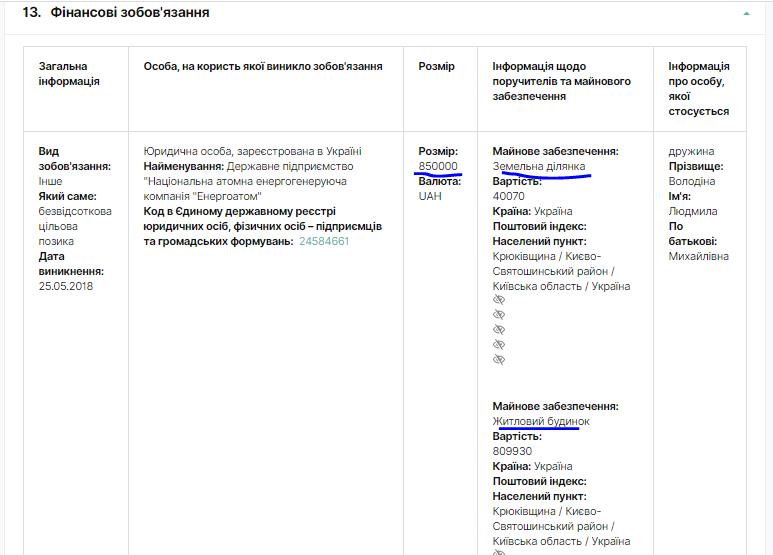Click the surname "Володіна"
This screenshot has width=773, height=555.
coord(692,181)
